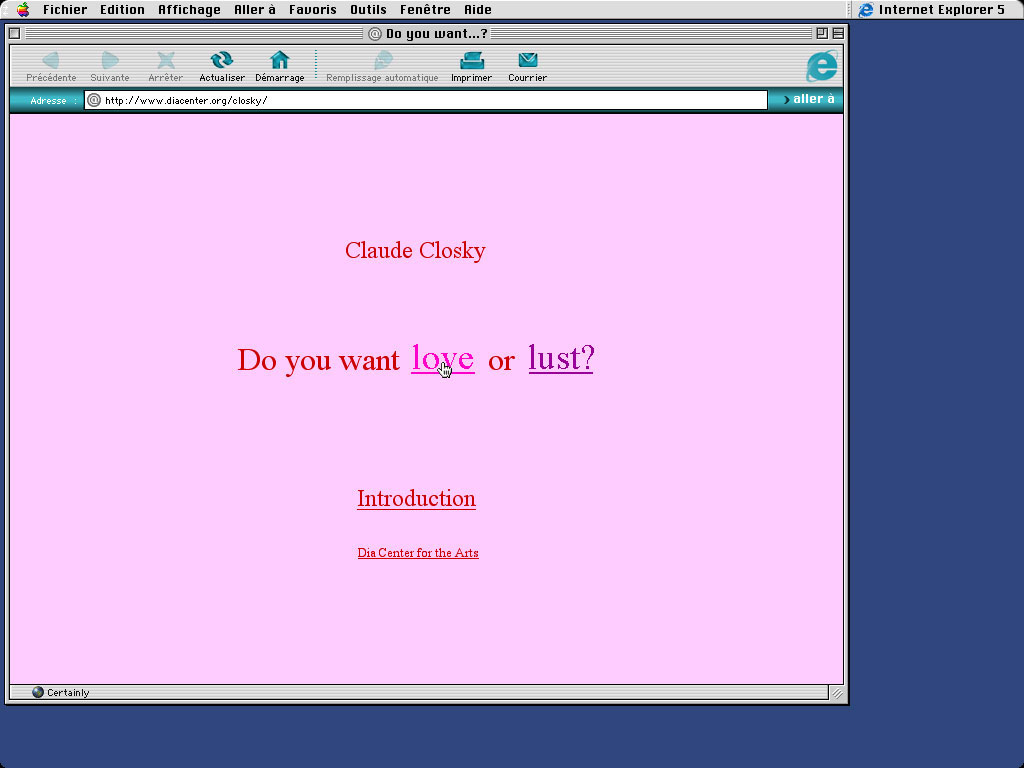Select the Remplissage automatique autofill icon
This screenshot has height=768, width=1024.
[x=382, y=60]
